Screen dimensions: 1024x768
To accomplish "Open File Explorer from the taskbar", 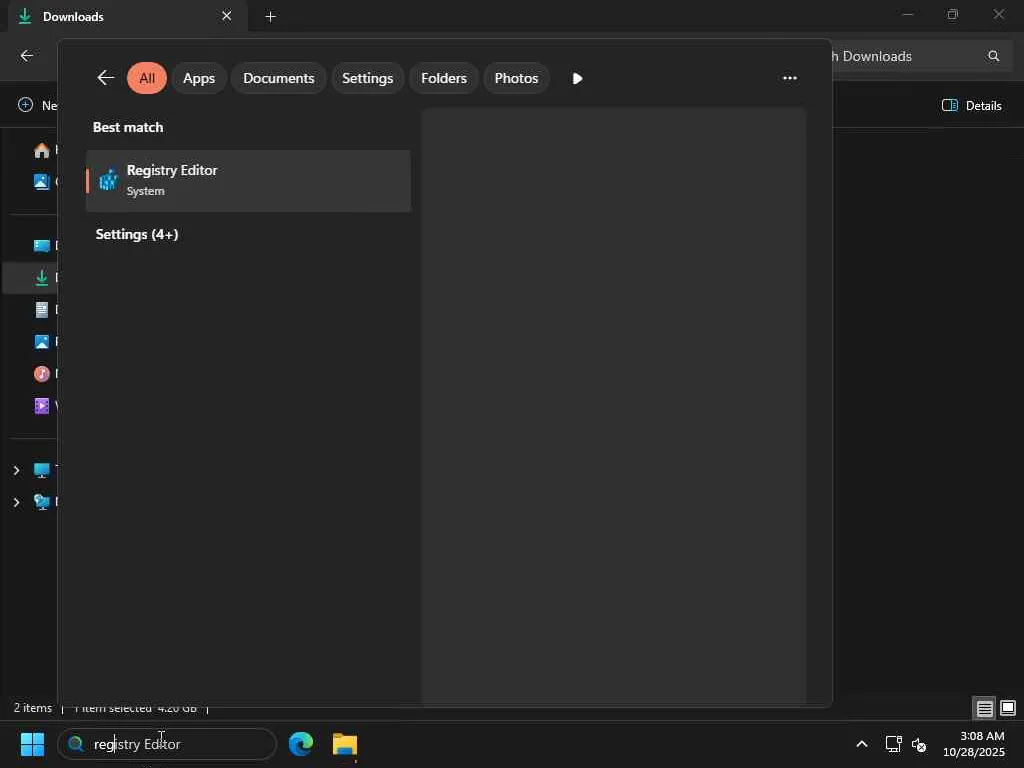I will point(345,744).
